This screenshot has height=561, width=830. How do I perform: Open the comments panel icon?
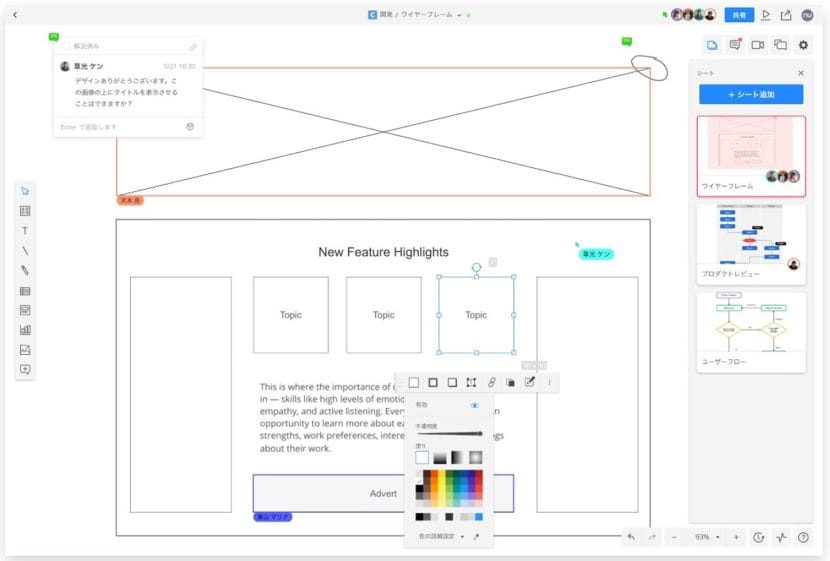coord(735,45)
